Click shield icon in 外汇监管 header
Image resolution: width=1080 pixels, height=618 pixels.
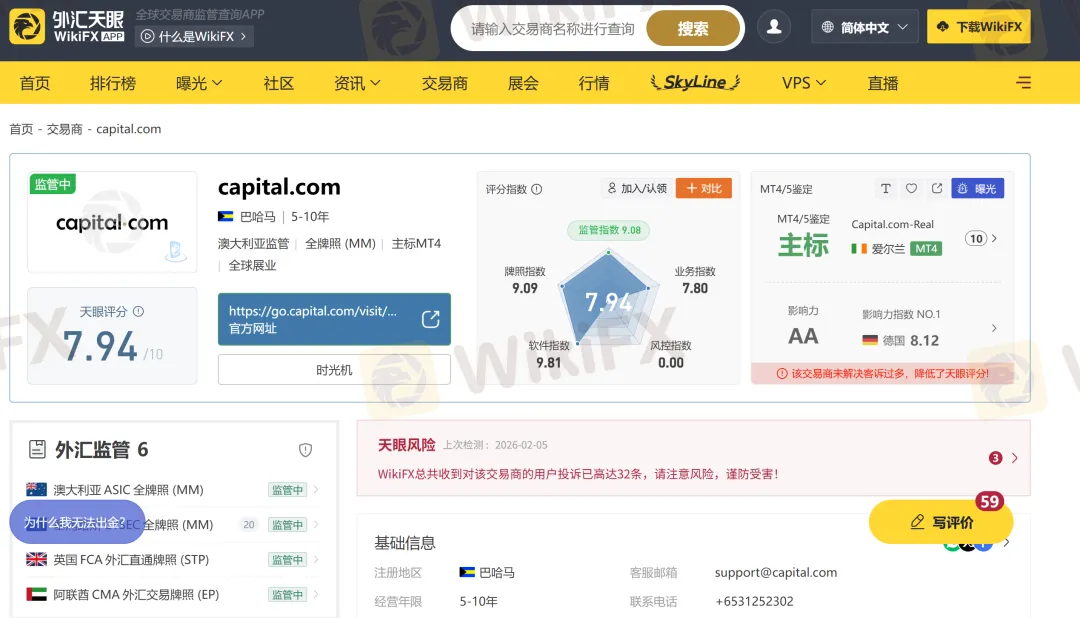point(306,450)
